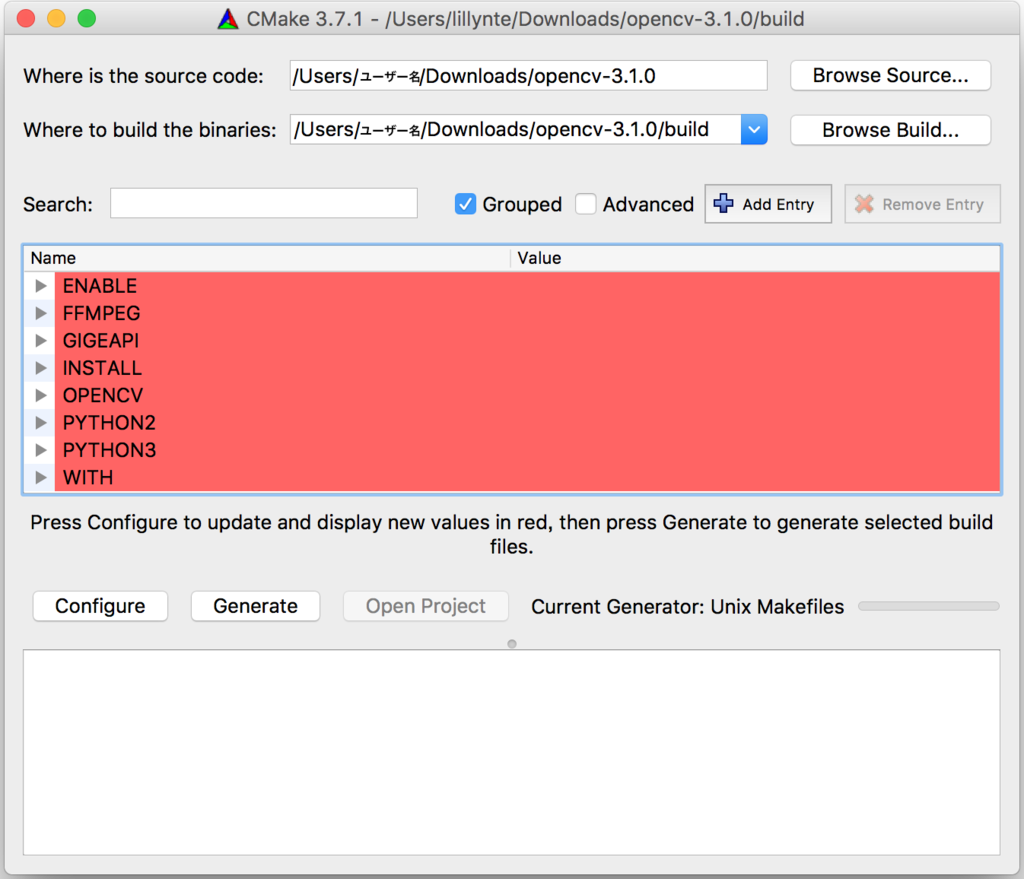This screenshot has height=879, width=1024.
Task: Expand the INSTALL group
Action: (x=40, y=368)
